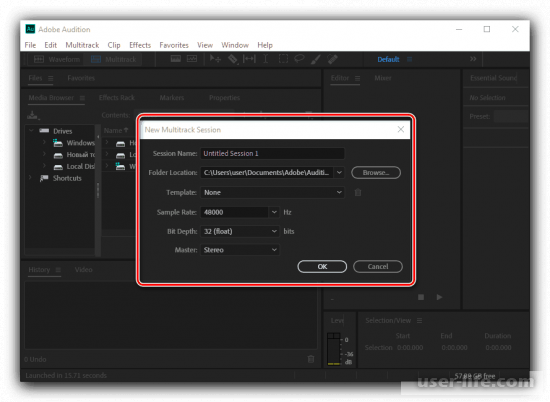Click the Media Browser import shortcut icon
Image resolution: width=550 pixels, height=402 pixels.
point(33,115)
